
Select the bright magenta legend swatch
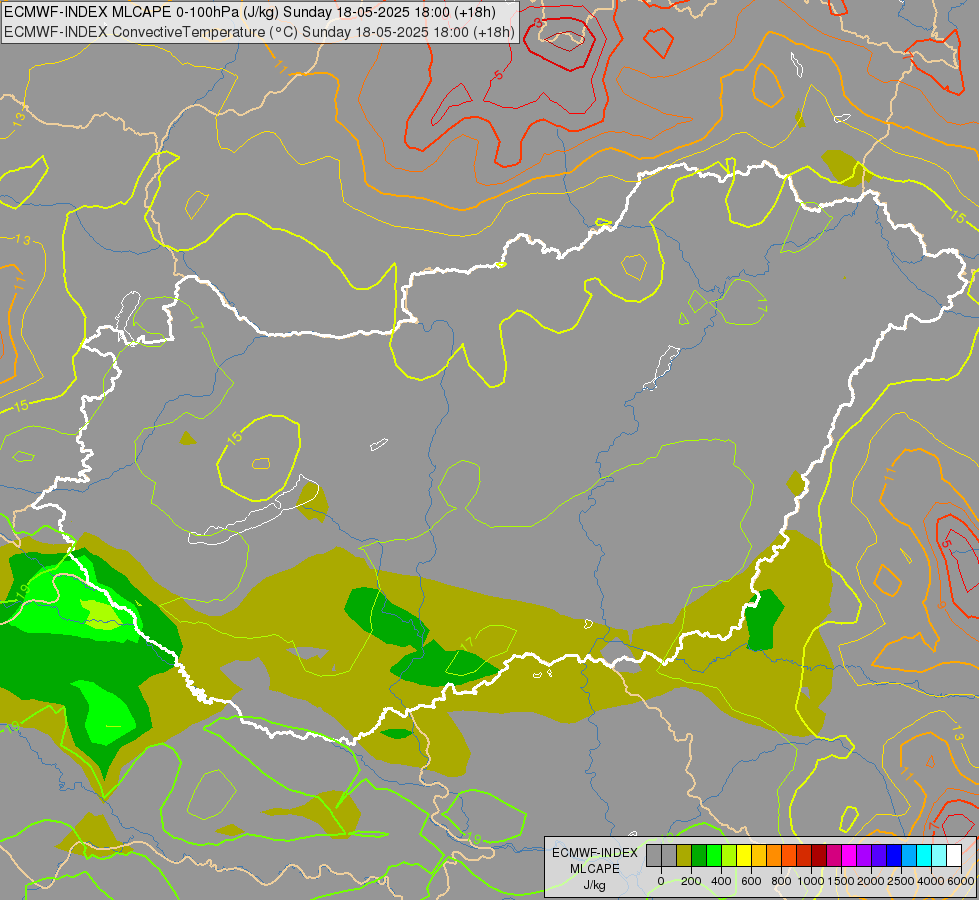tap(849, 855)
